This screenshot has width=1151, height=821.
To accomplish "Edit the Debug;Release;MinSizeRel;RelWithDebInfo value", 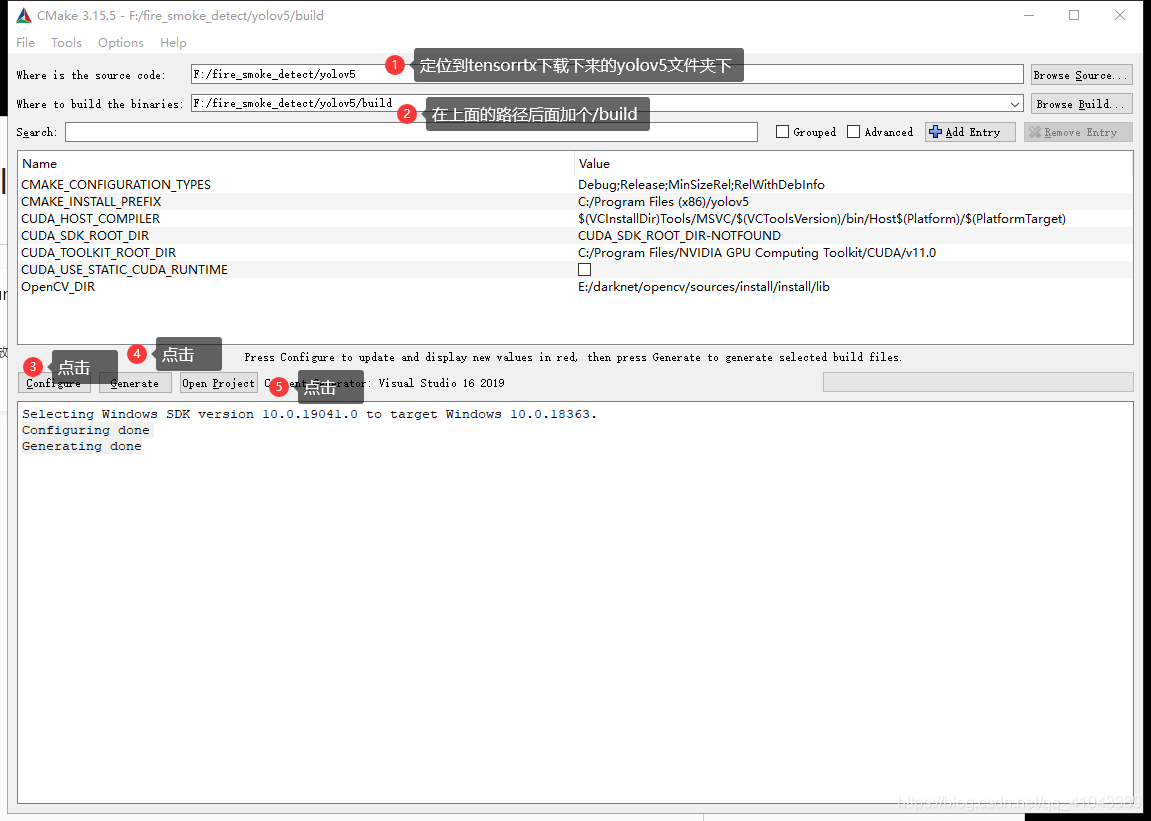I will [x=701, y=184].
